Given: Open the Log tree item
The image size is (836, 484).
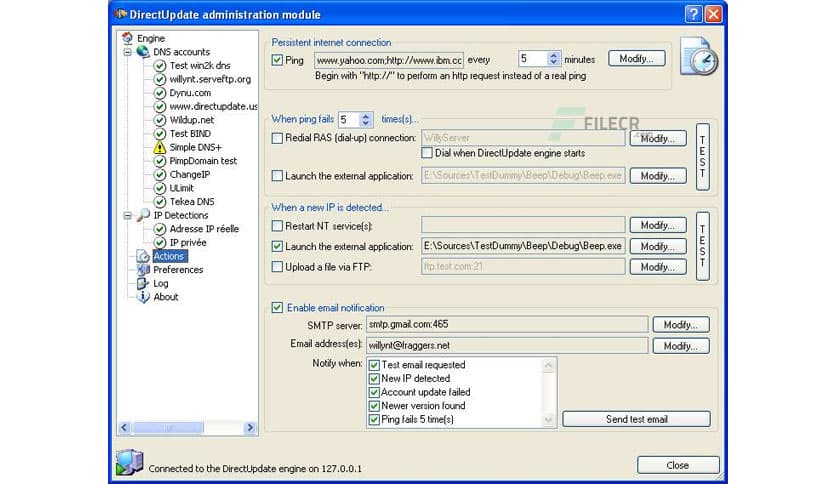Looking at the screenshot, I should point(160,284).
